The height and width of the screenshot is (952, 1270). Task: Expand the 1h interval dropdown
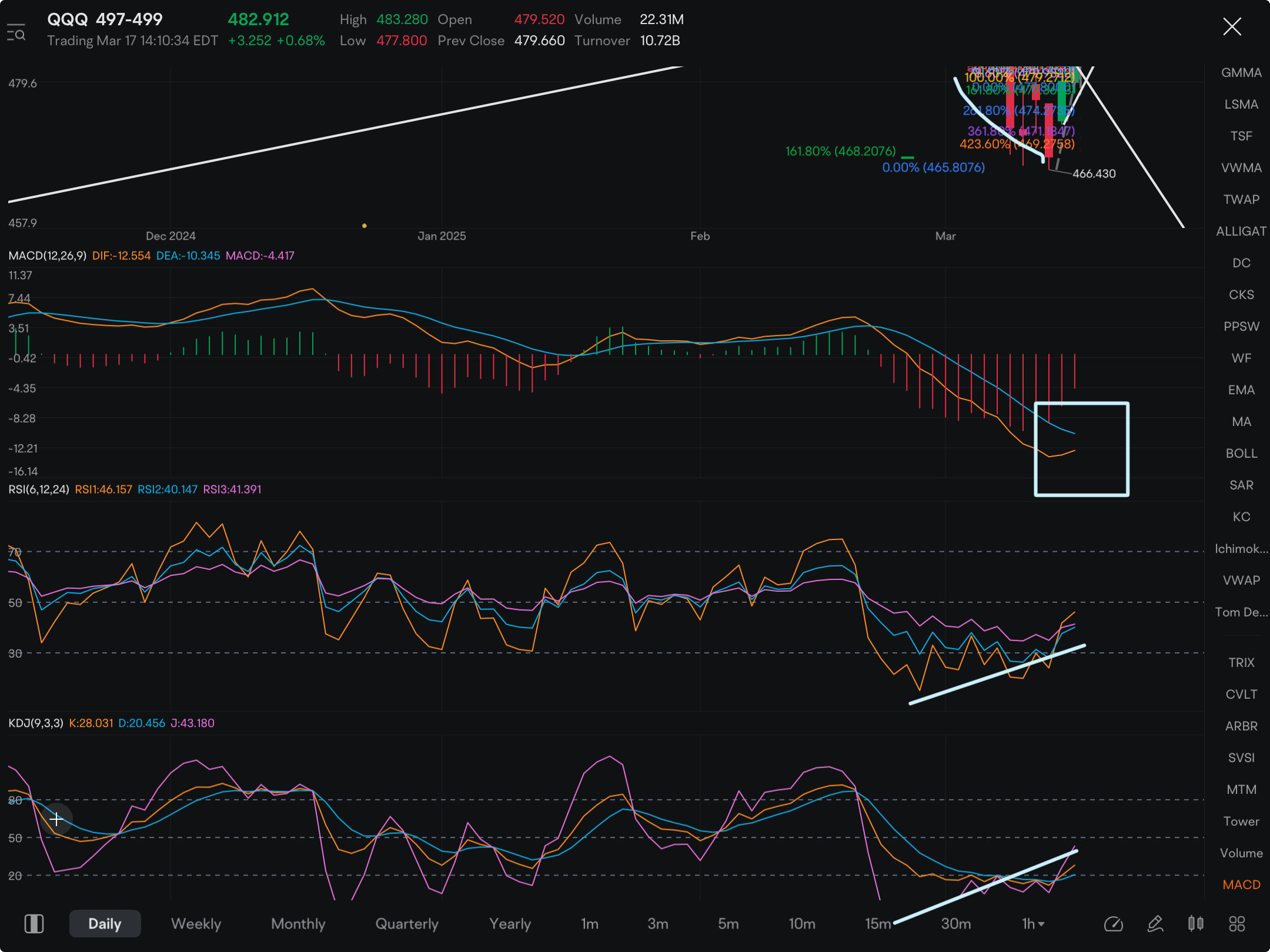[1033, 924]
